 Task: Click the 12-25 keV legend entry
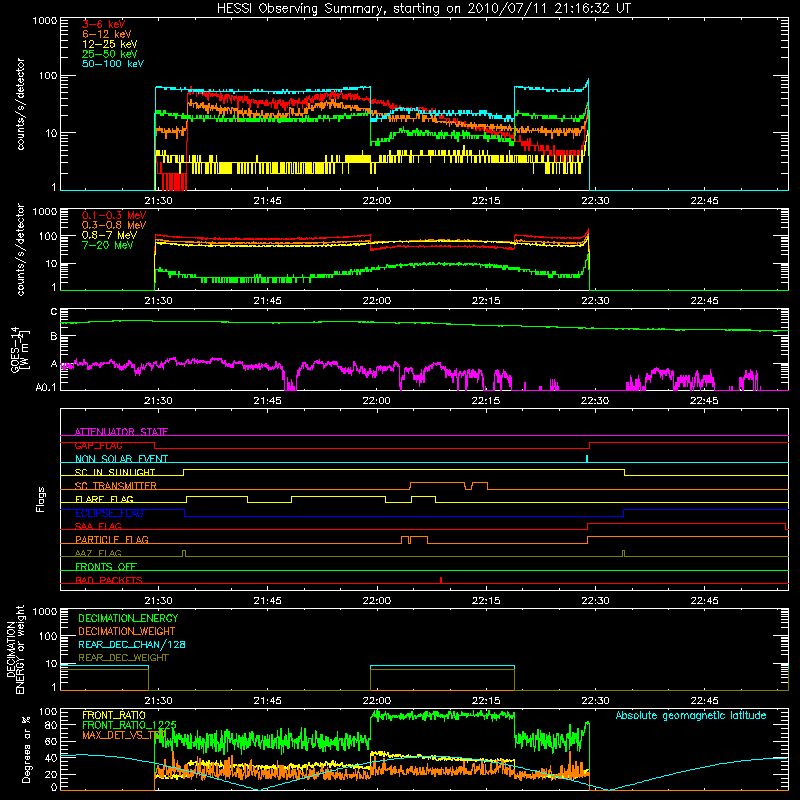(110, 44)
